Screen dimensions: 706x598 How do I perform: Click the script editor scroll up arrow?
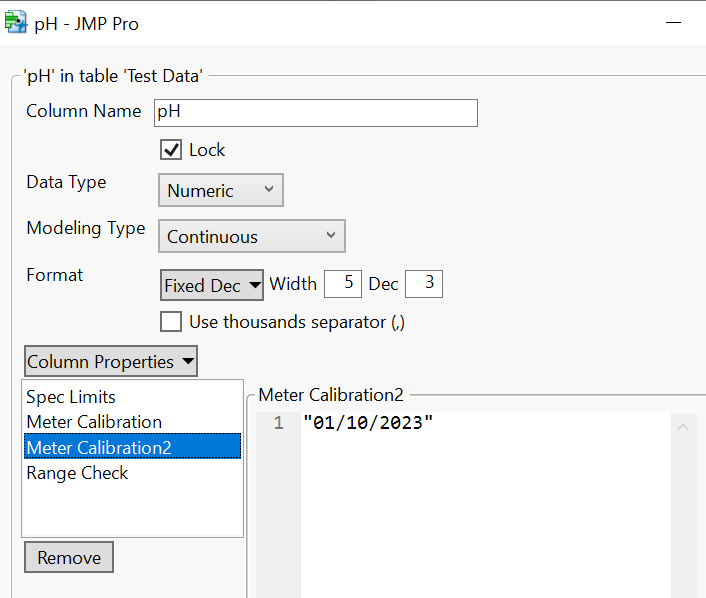click(684, 427)
